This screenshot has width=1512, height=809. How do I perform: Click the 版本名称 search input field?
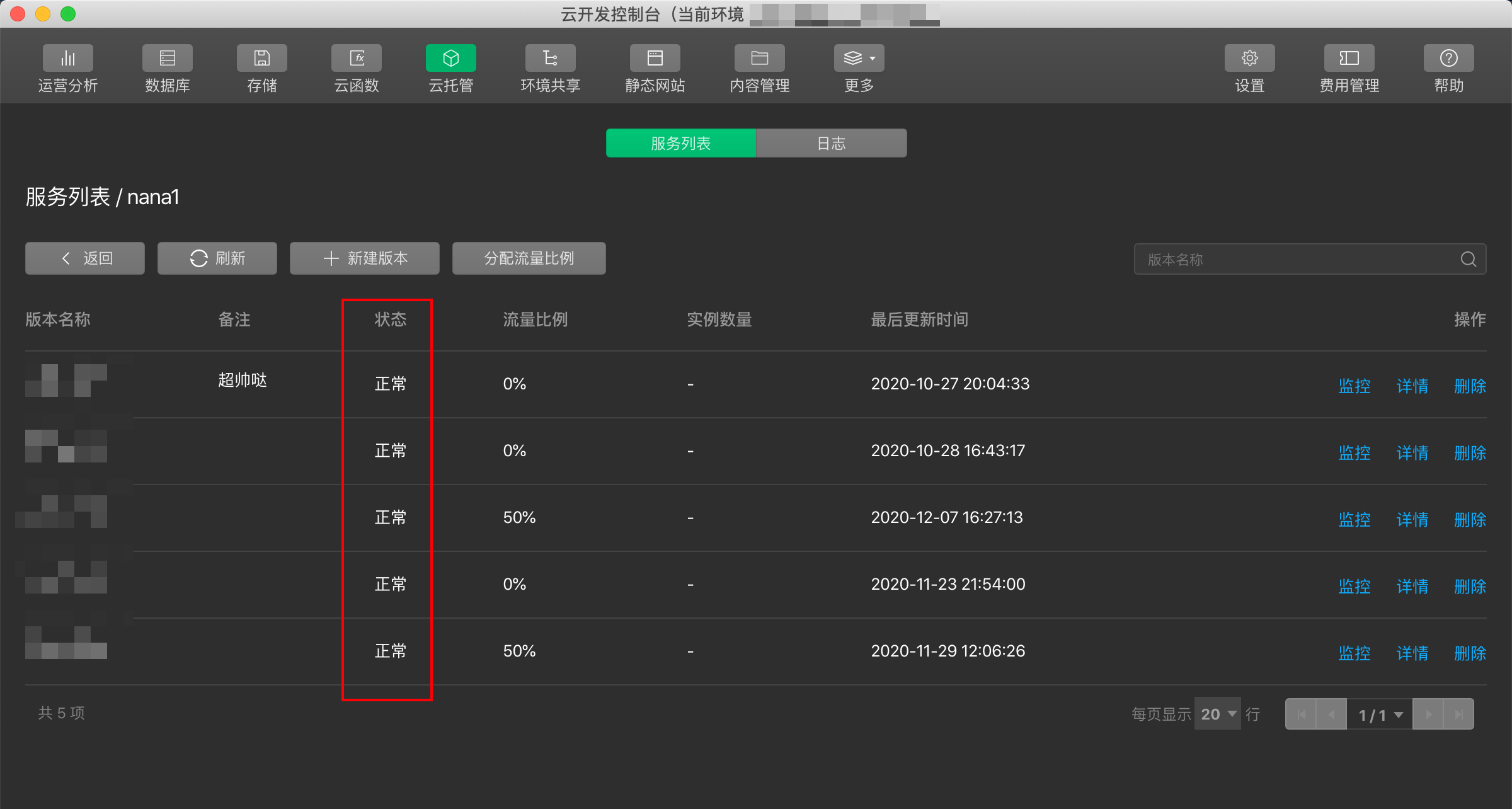(1291, 259)
